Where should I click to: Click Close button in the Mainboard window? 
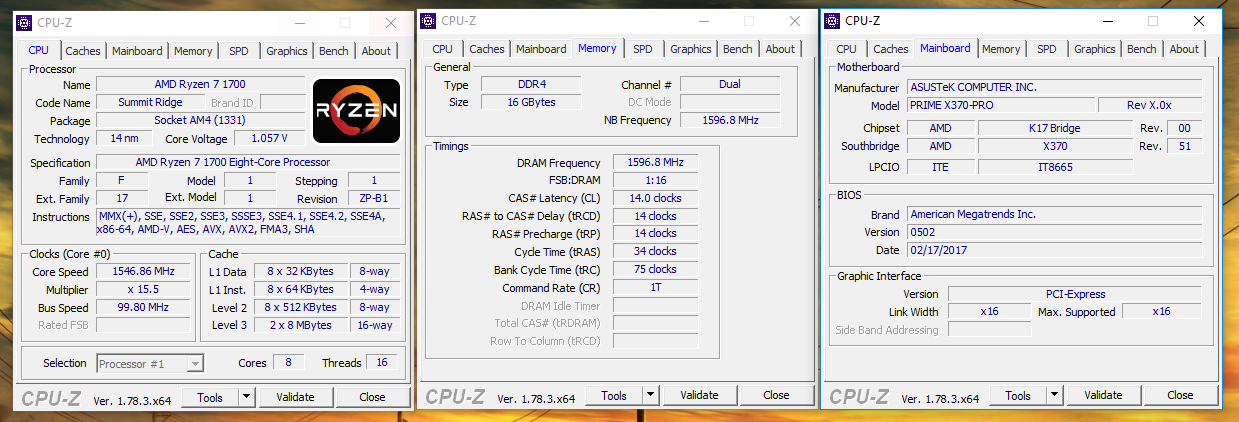click(x=1180, y=395)
